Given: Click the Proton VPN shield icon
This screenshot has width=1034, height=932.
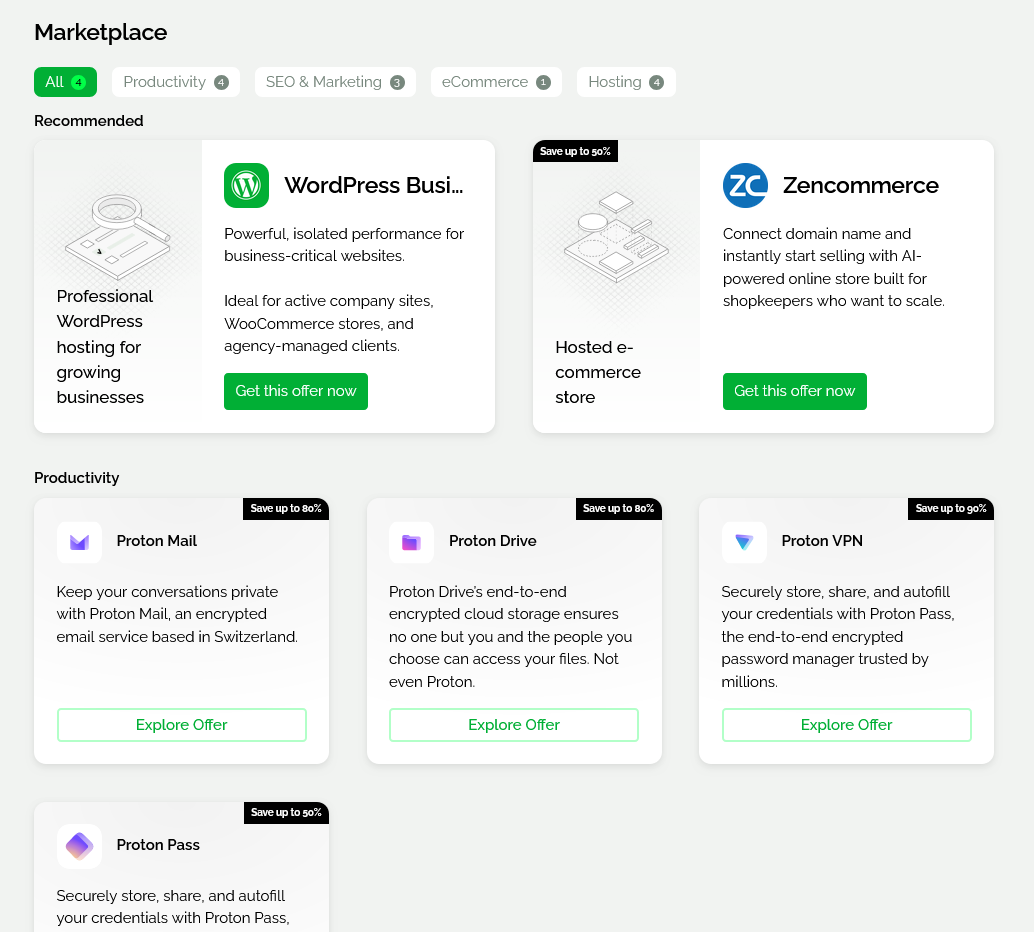Looking at the screenshot, I should tap(744, 542).
